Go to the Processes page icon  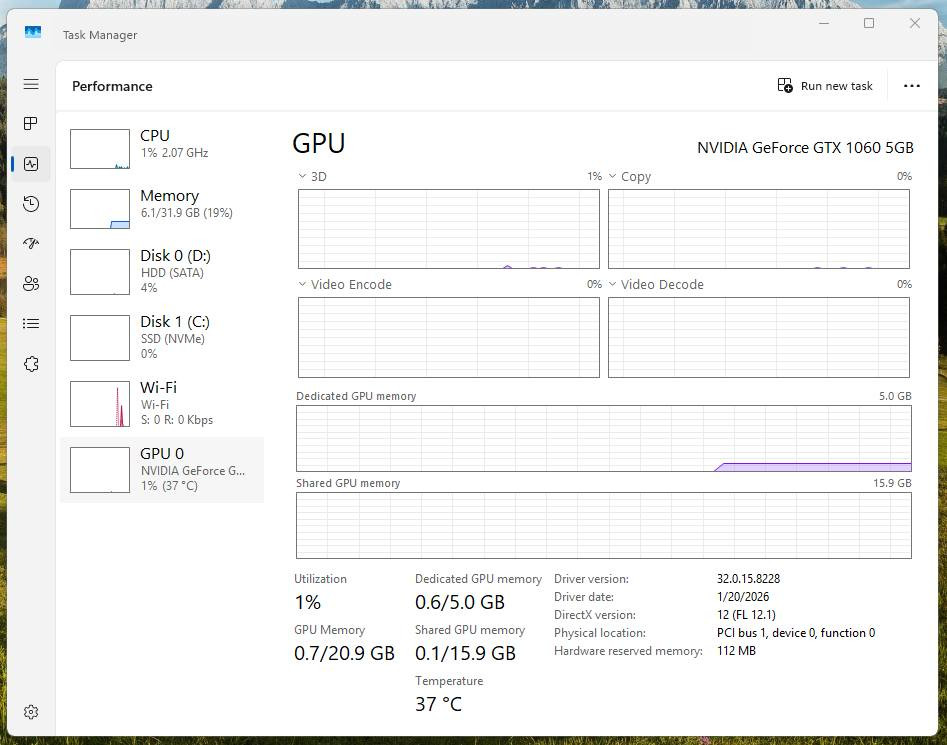(31, 124)
